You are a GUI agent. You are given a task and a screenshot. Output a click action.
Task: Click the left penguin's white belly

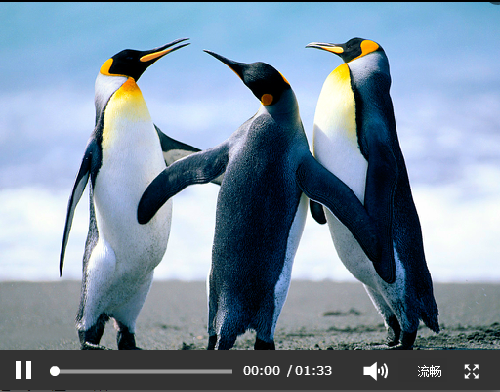tap(130, 193)
